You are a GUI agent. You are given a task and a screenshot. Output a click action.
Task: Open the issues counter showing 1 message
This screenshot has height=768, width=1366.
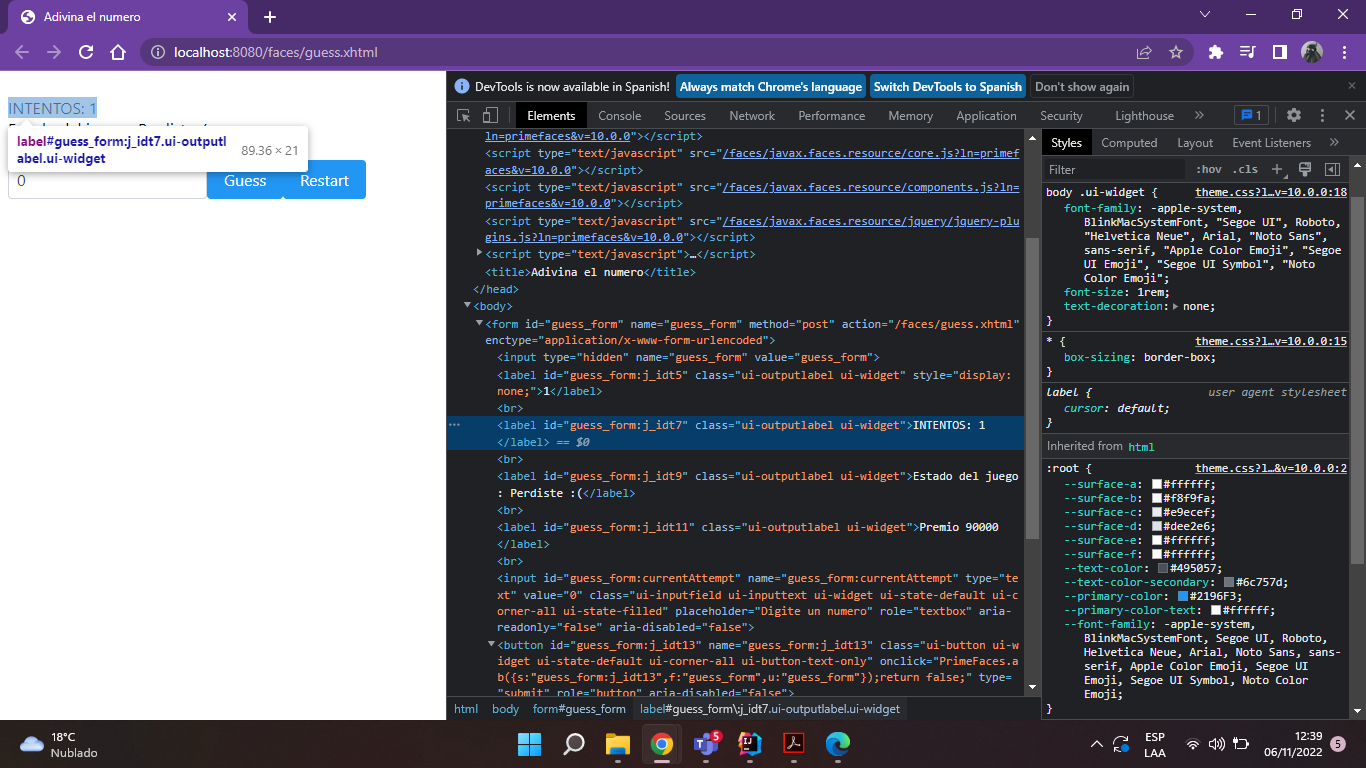point(1251,116)
